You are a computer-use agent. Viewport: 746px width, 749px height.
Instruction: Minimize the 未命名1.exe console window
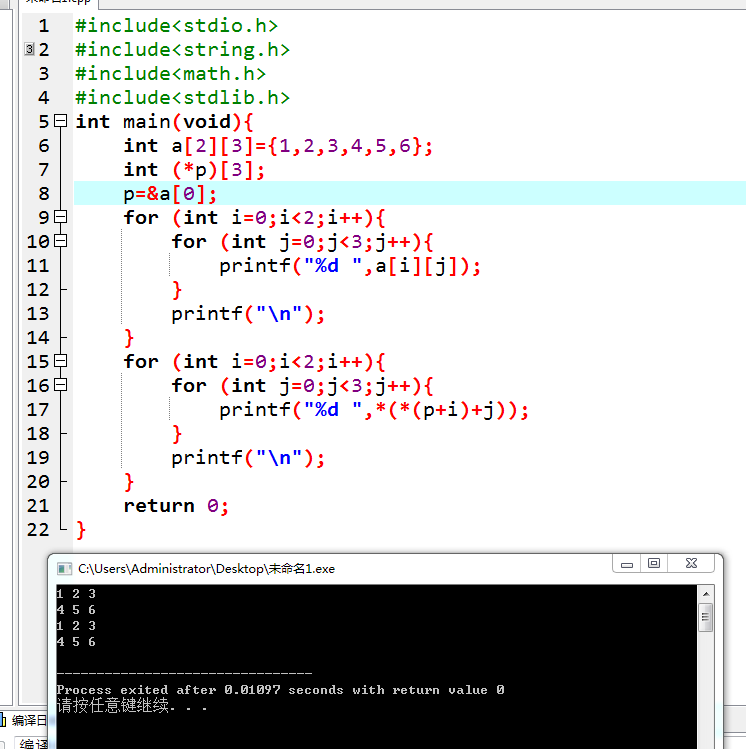click(627, 564)
